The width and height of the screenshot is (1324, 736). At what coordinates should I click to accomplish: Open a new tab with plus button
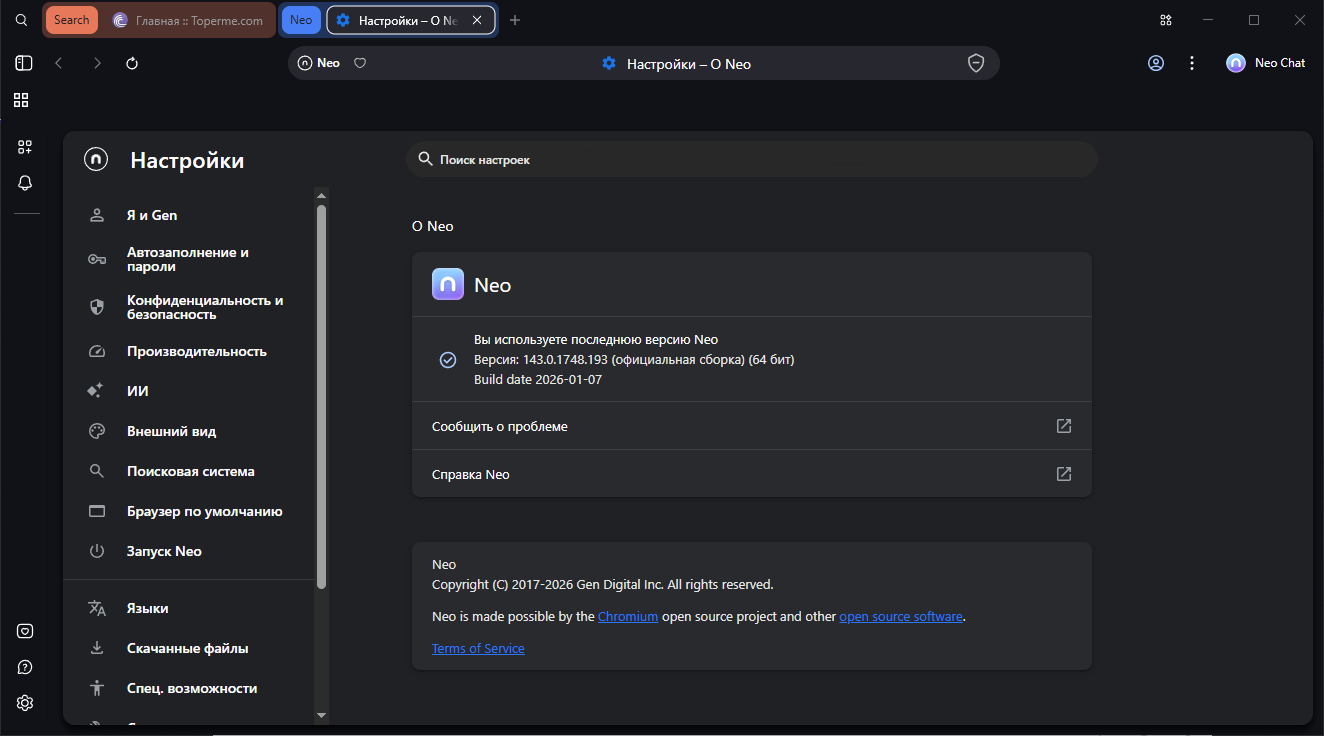pyautogui.click(x=515, y=20)
